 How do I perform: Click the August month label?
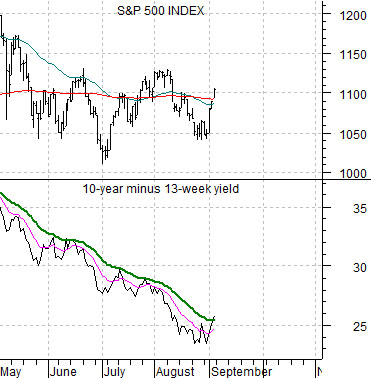(175, 372)
